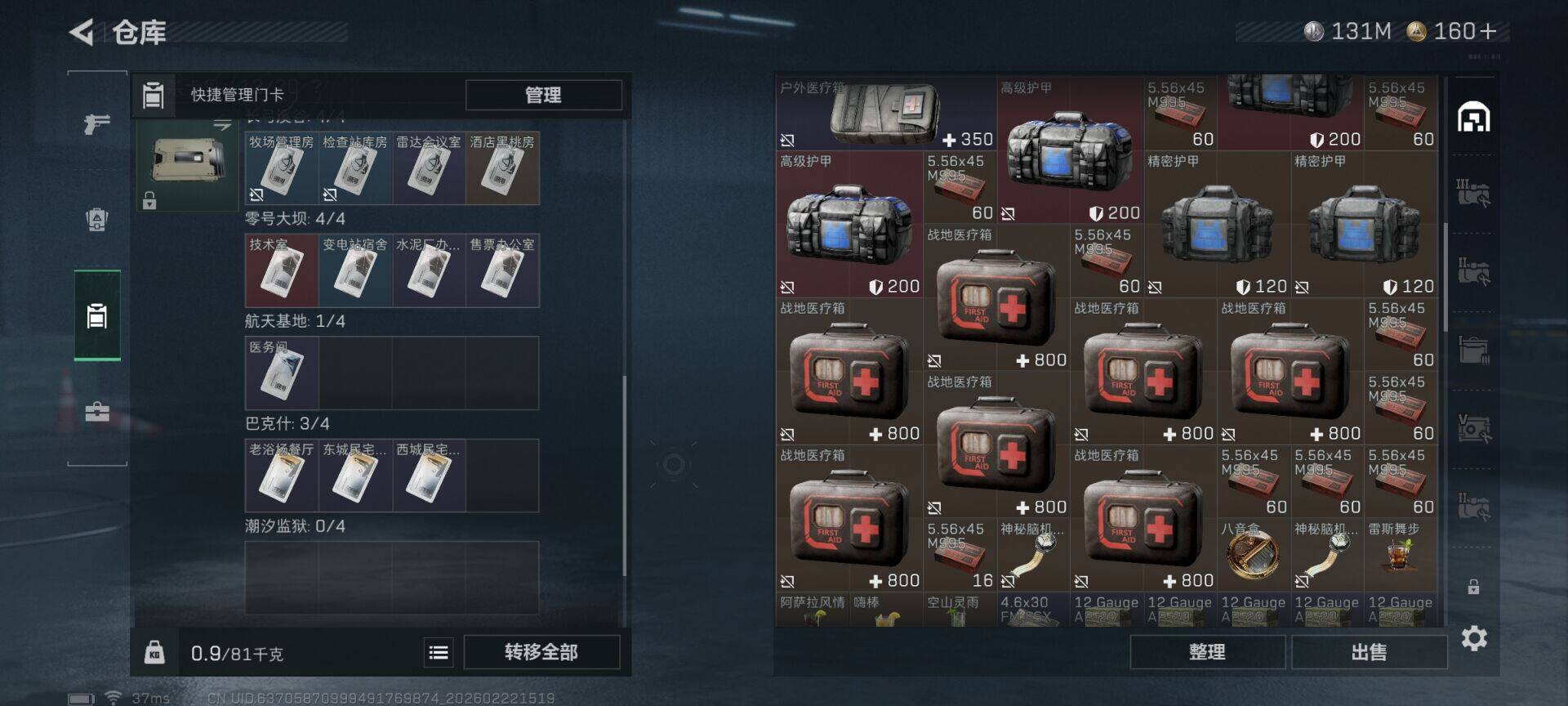Toggle the list view icon beside 转移全部

click(439, 652)
